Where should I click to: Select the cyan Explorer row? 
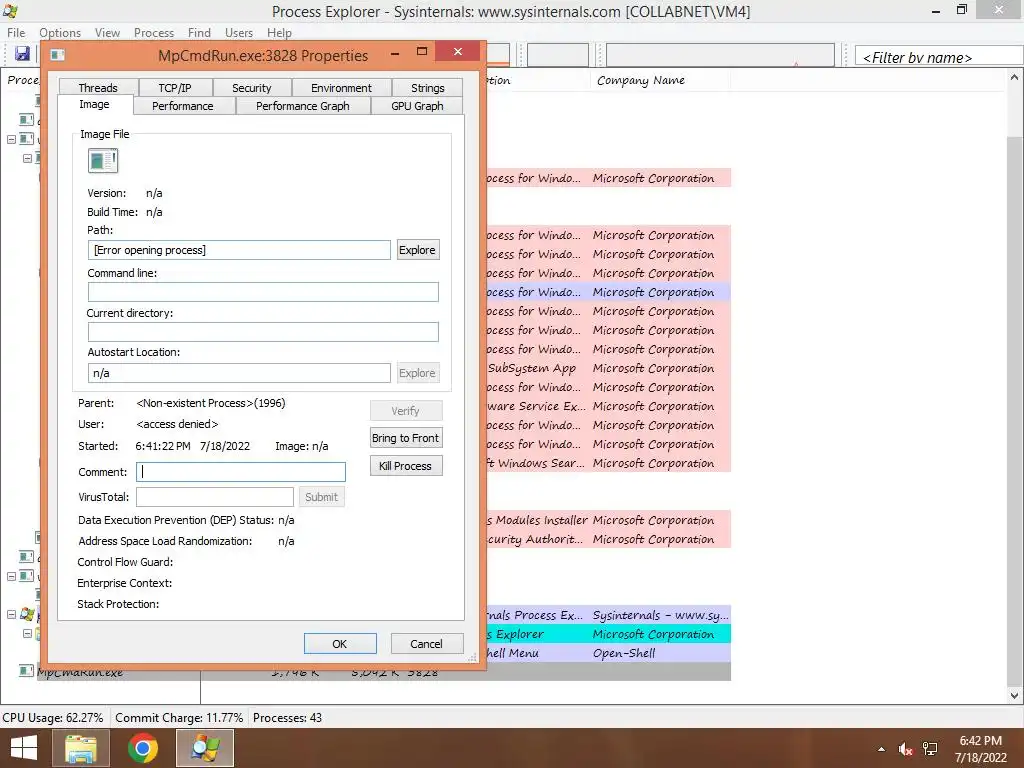click(x=609, y=634)
